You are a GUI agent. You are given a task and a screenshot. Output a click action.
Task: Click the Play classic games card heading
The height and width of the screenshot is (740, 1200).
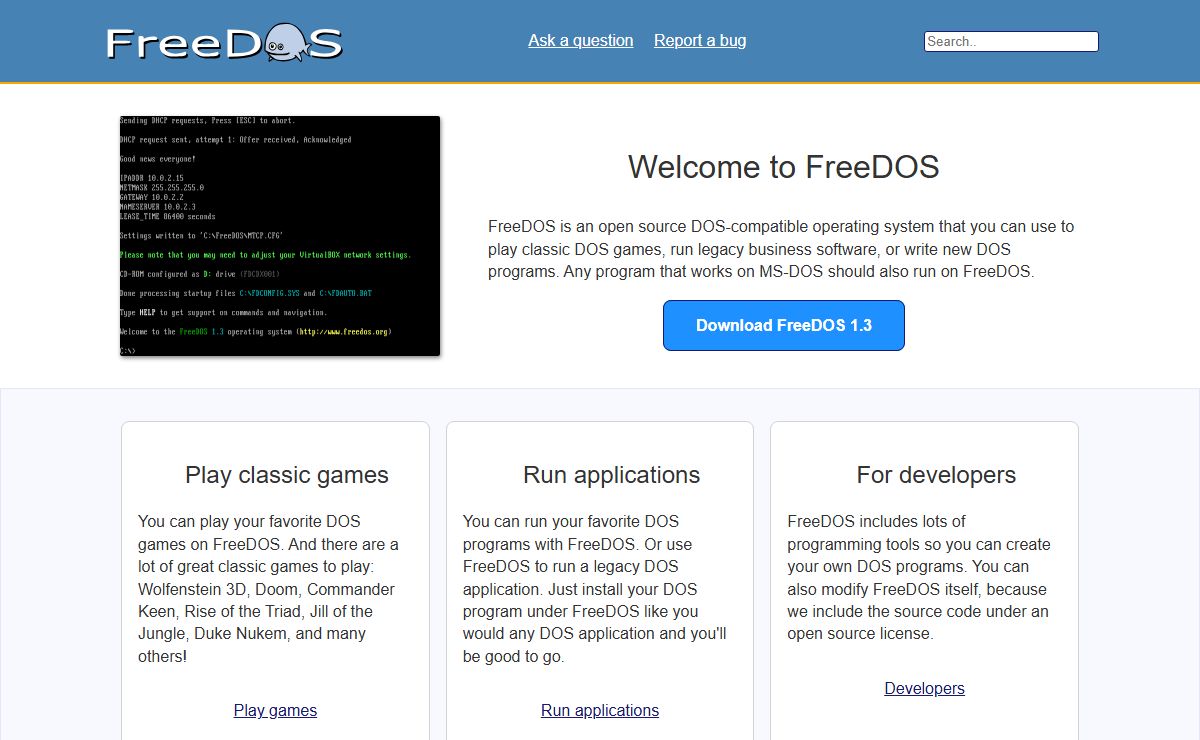coord(287,475)
